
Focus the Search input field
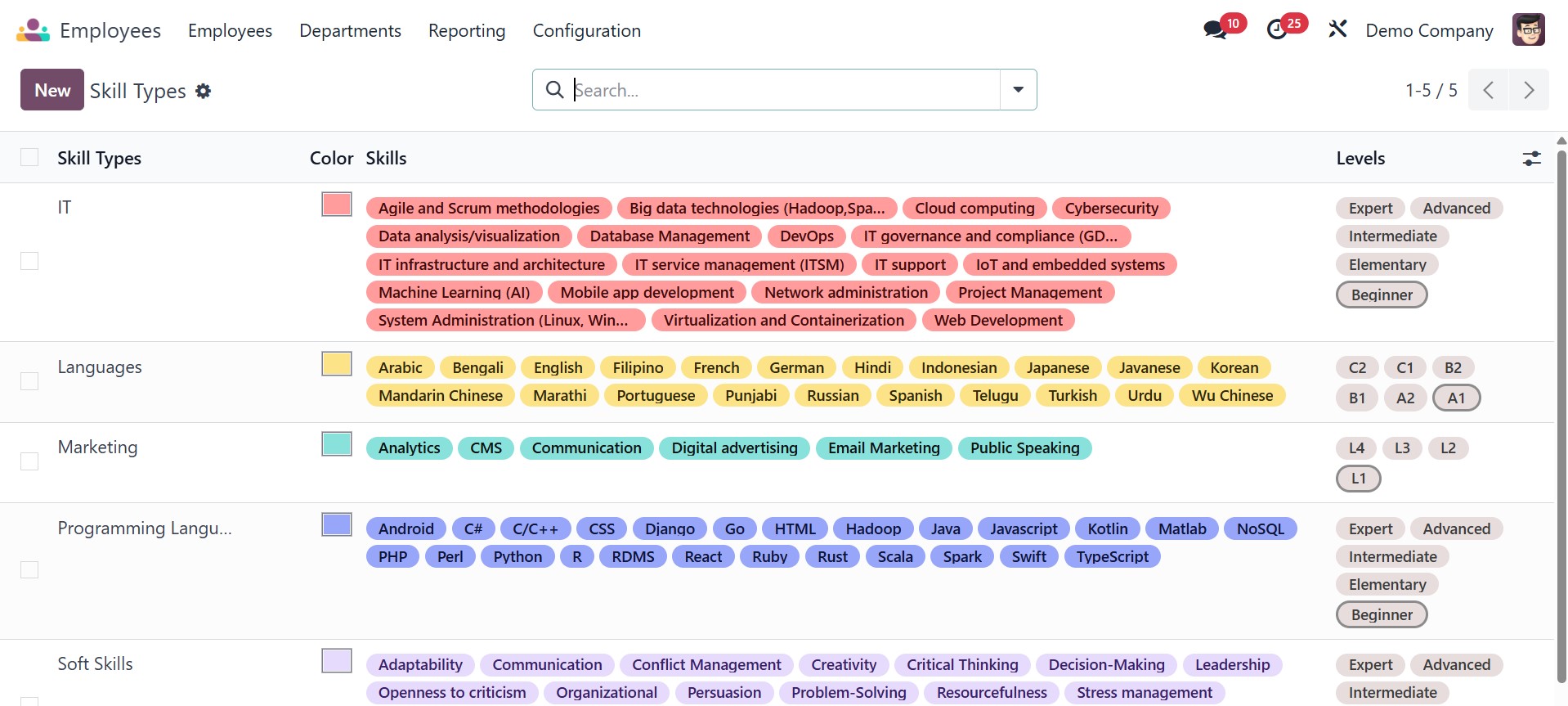(x=785, y=90)
